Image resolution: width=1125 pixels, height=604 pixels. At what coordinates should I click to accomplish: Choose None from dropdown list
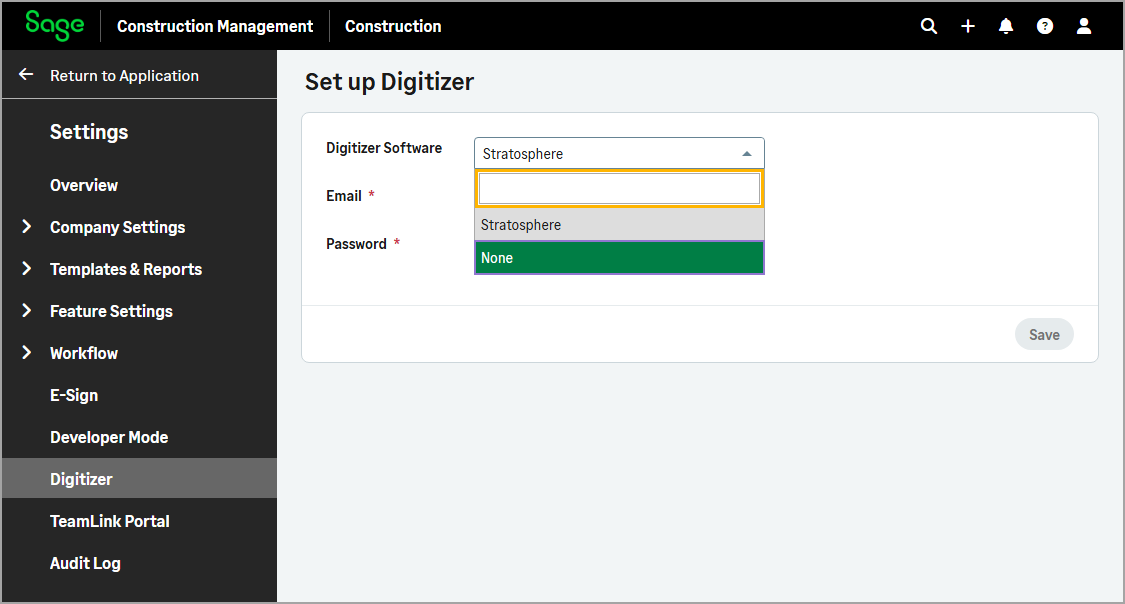[x=619, y=258]
